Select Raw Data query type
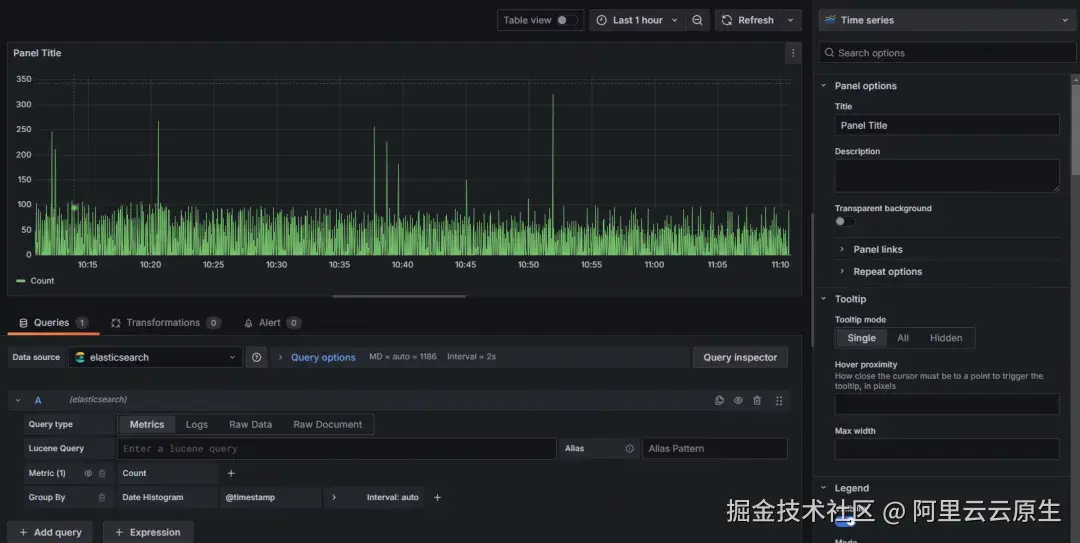Image resolution: width=1080 pixels, height=543 pixels. (x=250, y=424)
